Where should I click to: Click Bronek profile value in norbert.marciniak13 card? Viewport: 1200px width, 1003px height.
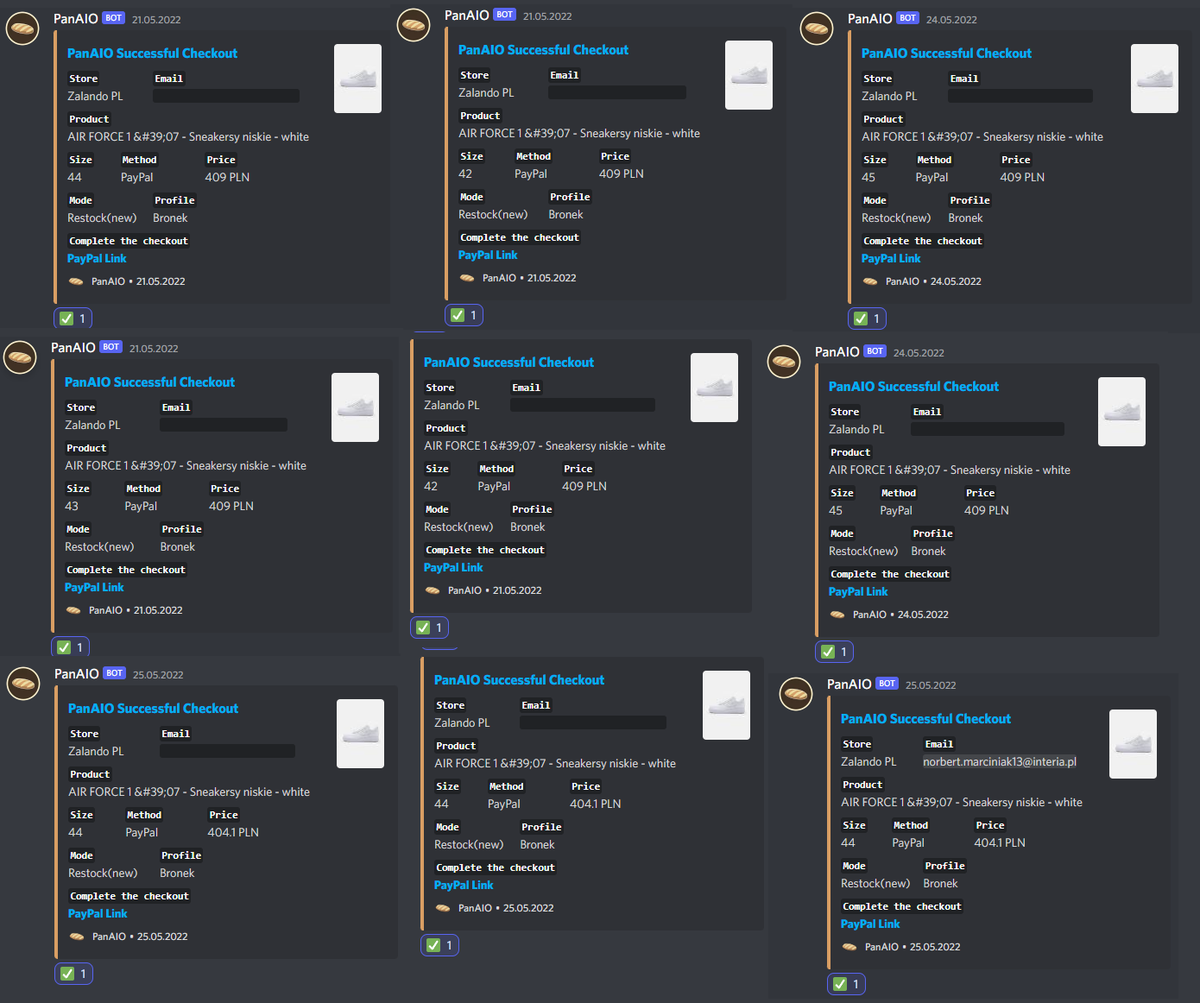pos(941,883)
